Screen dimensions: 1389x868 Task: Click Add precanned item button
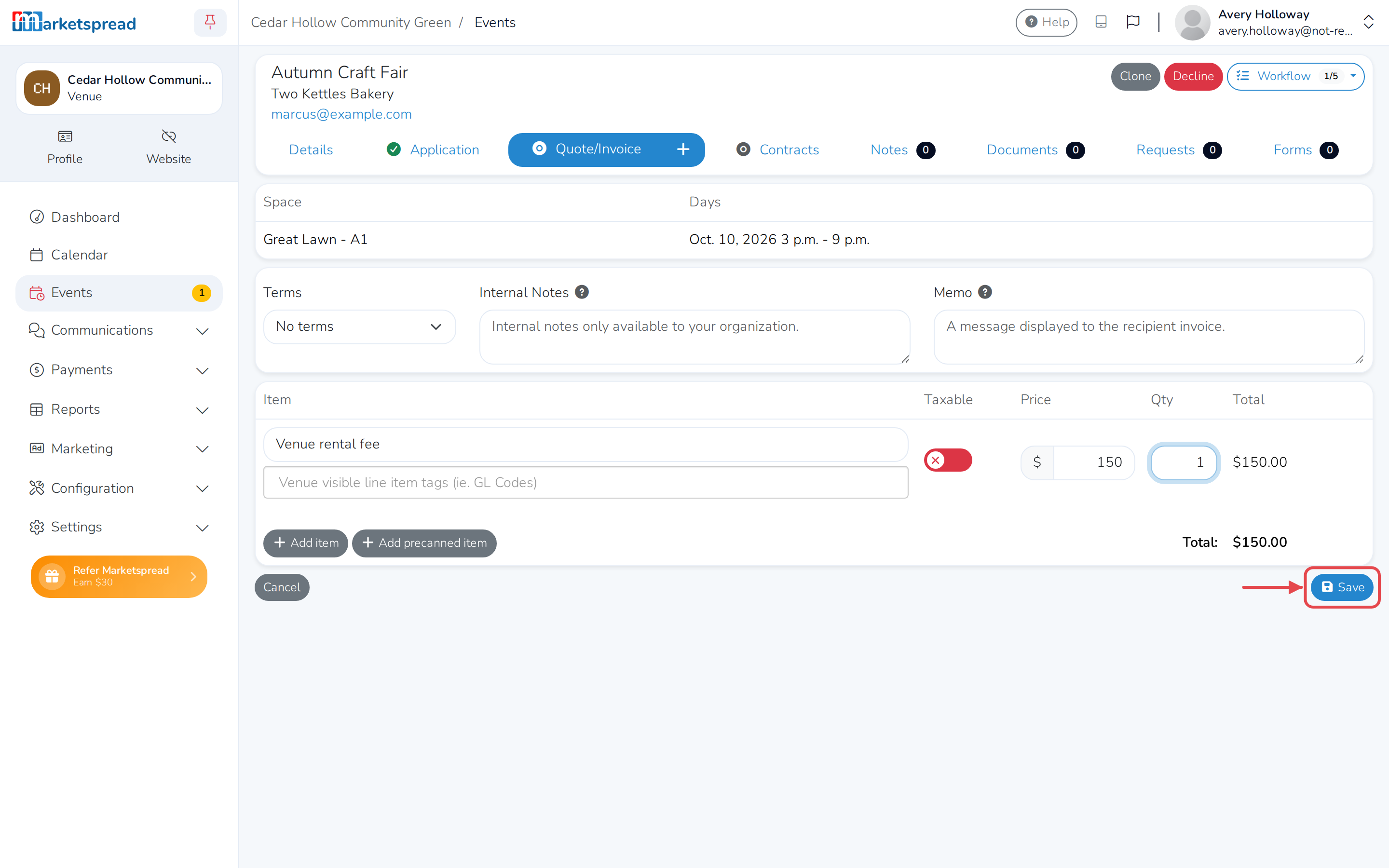(x=424, y=543)
